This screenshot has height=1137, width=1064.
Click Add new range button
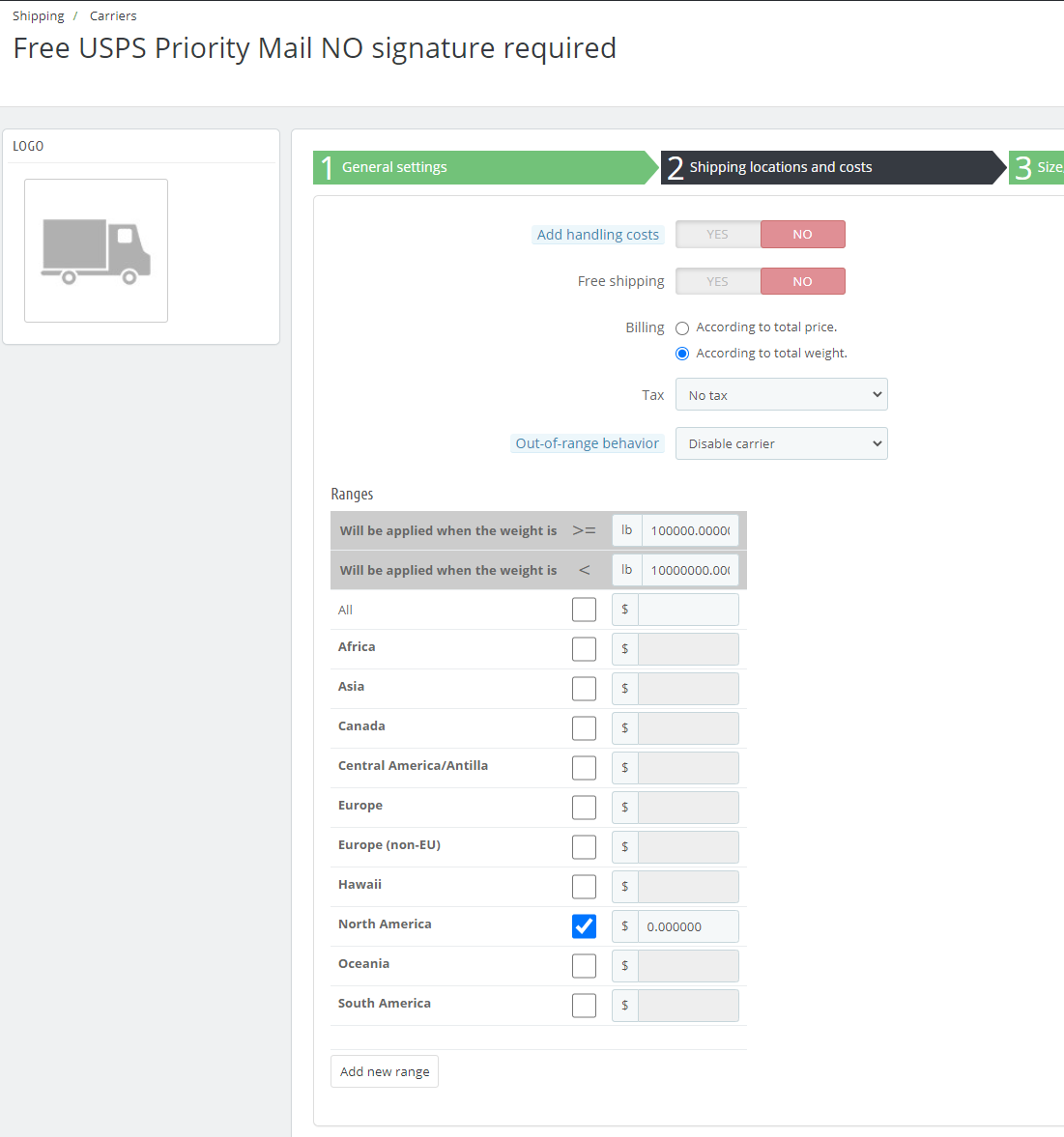click(x=385, y=1071)
